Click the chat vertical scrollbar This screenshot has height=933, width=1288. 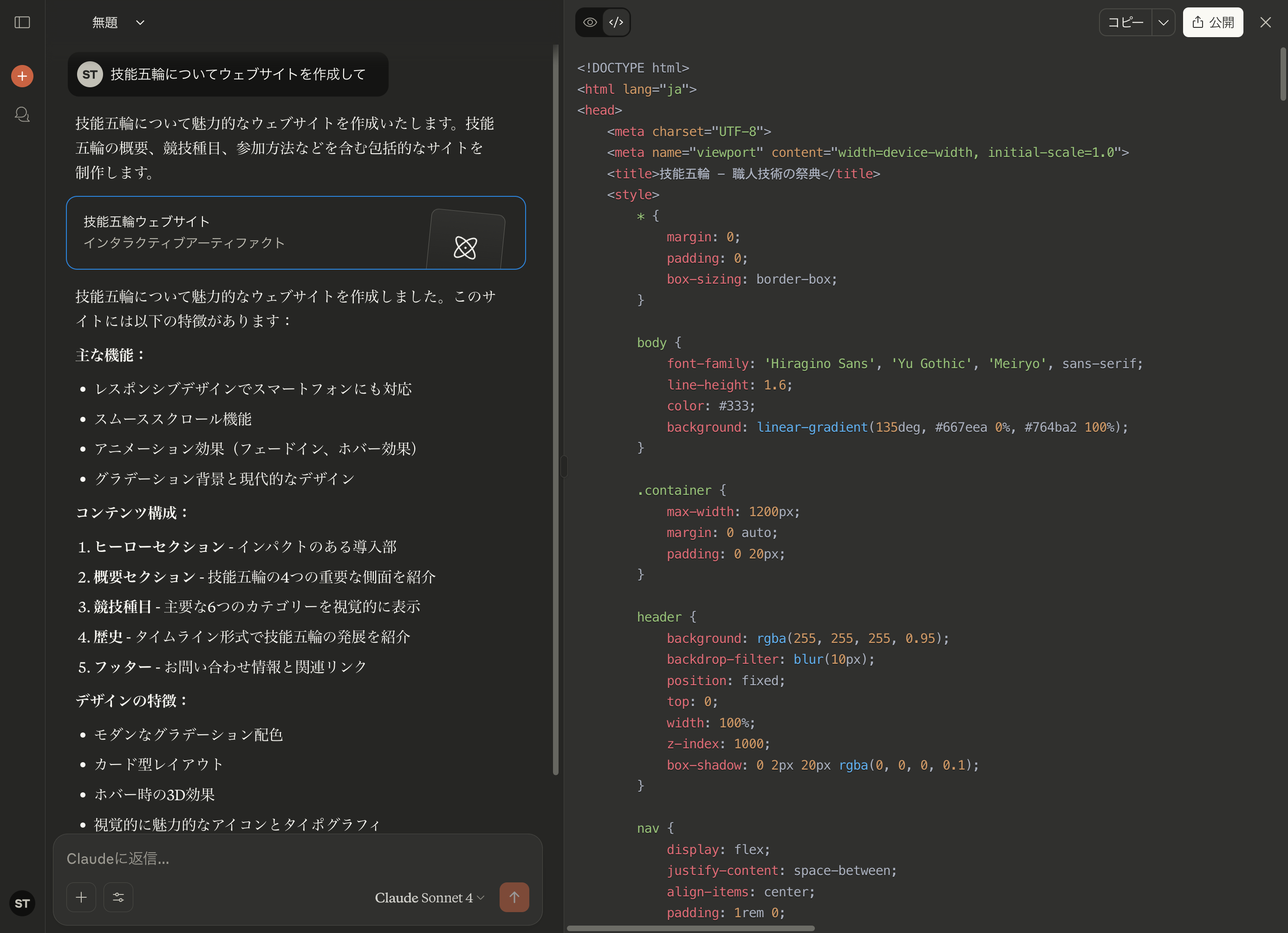pyautogui.click(x=555, y=409)
